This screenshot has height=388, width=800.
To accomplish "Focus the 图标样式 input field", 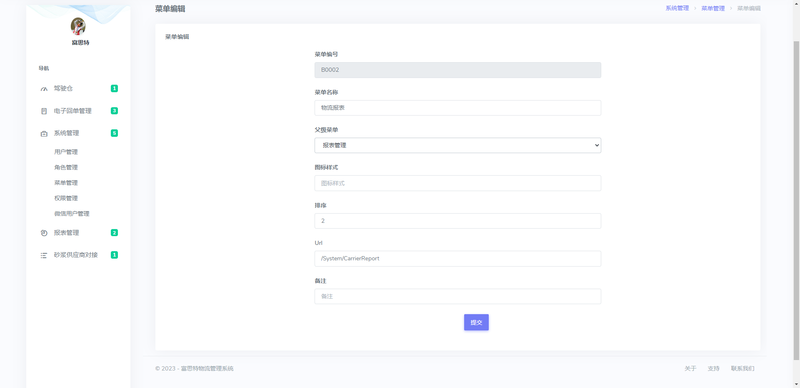I will tap(458, 183).
